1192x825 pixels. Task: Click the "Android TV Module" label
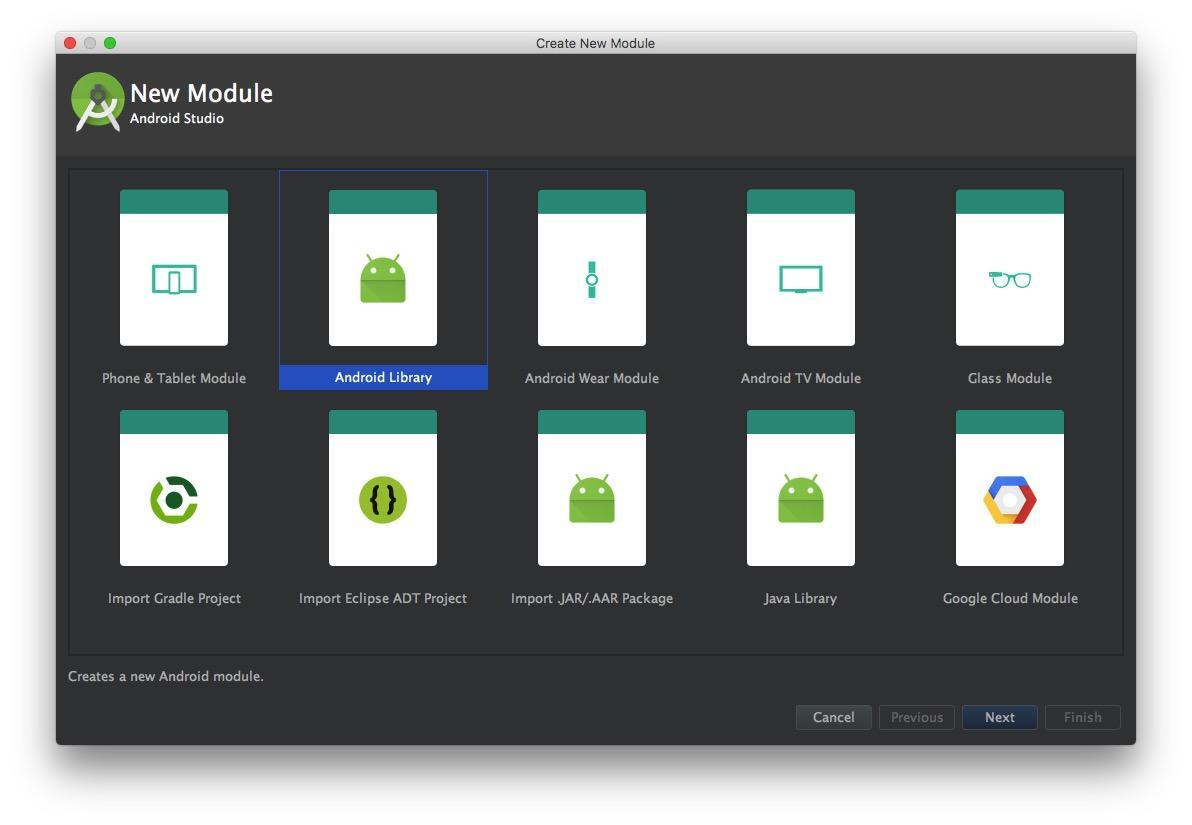coord(801,378)
